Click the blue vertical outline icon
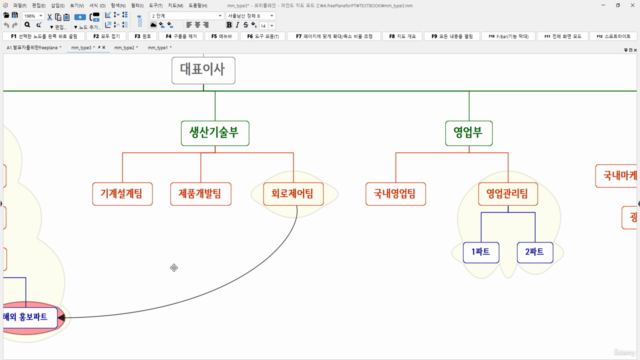 tap(140, 20)
